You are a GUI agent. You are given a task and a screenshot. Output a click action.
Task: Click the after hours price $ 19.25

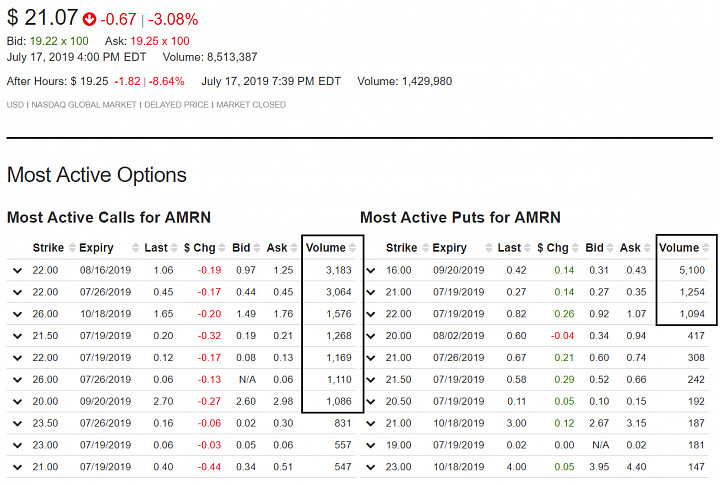(x=90, y=81)
